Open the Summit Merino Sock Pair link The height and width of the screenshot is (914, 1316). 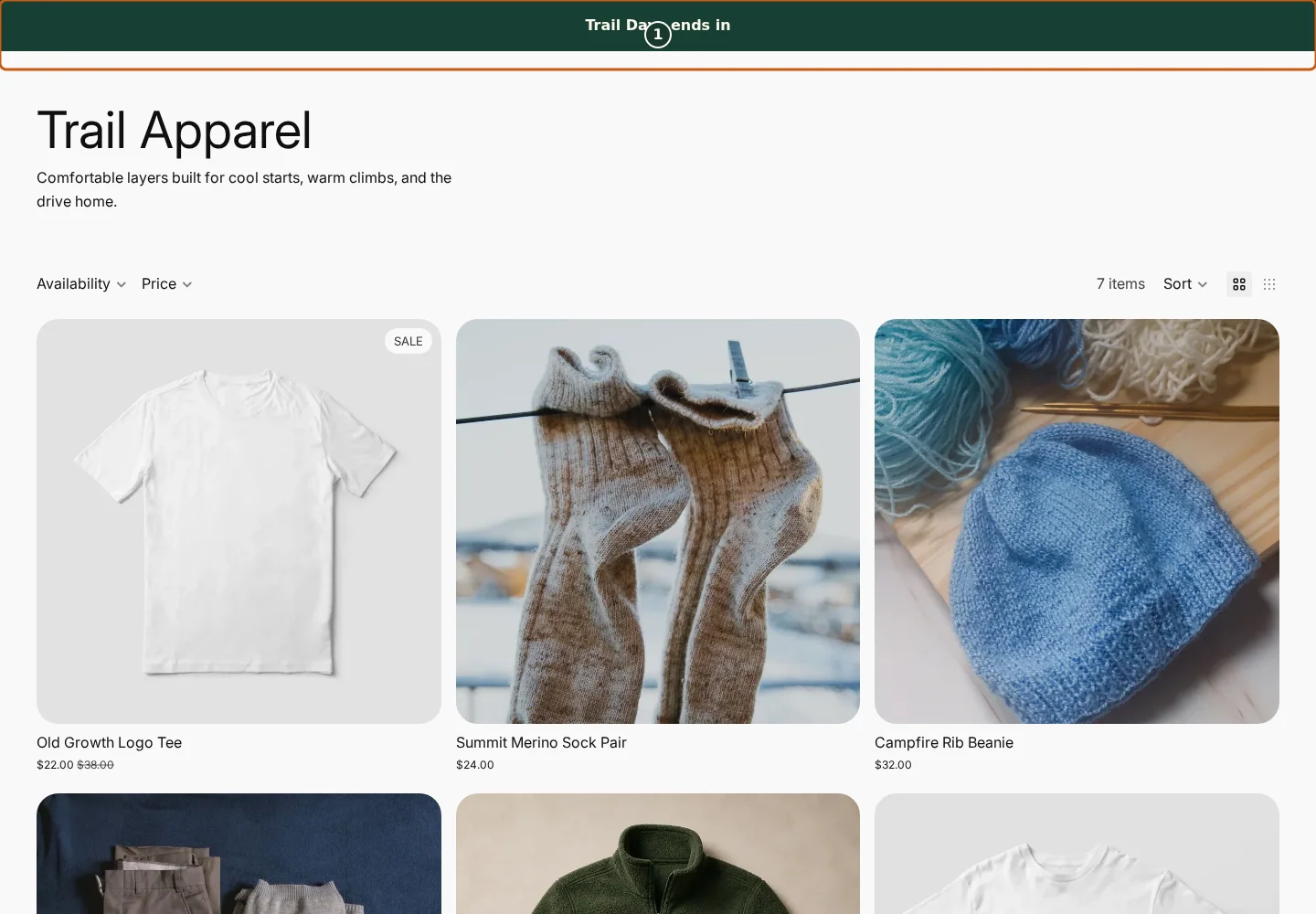541,742
